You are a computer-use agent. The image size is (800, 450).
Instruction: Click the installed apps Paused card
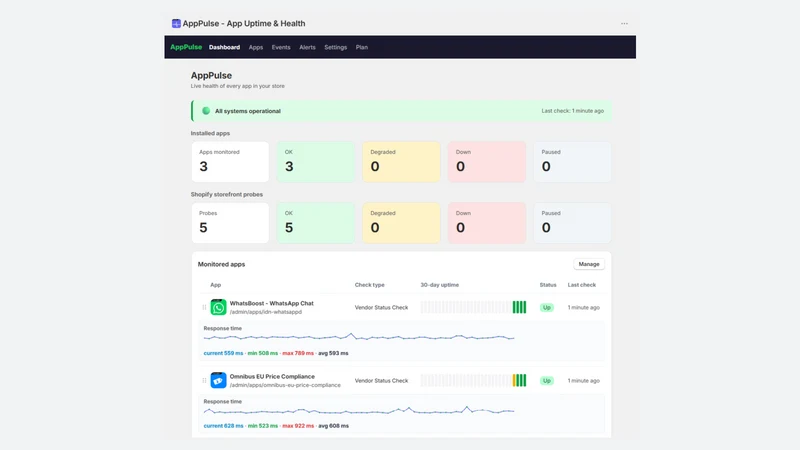pyautogui.click(x=572, y=162)
